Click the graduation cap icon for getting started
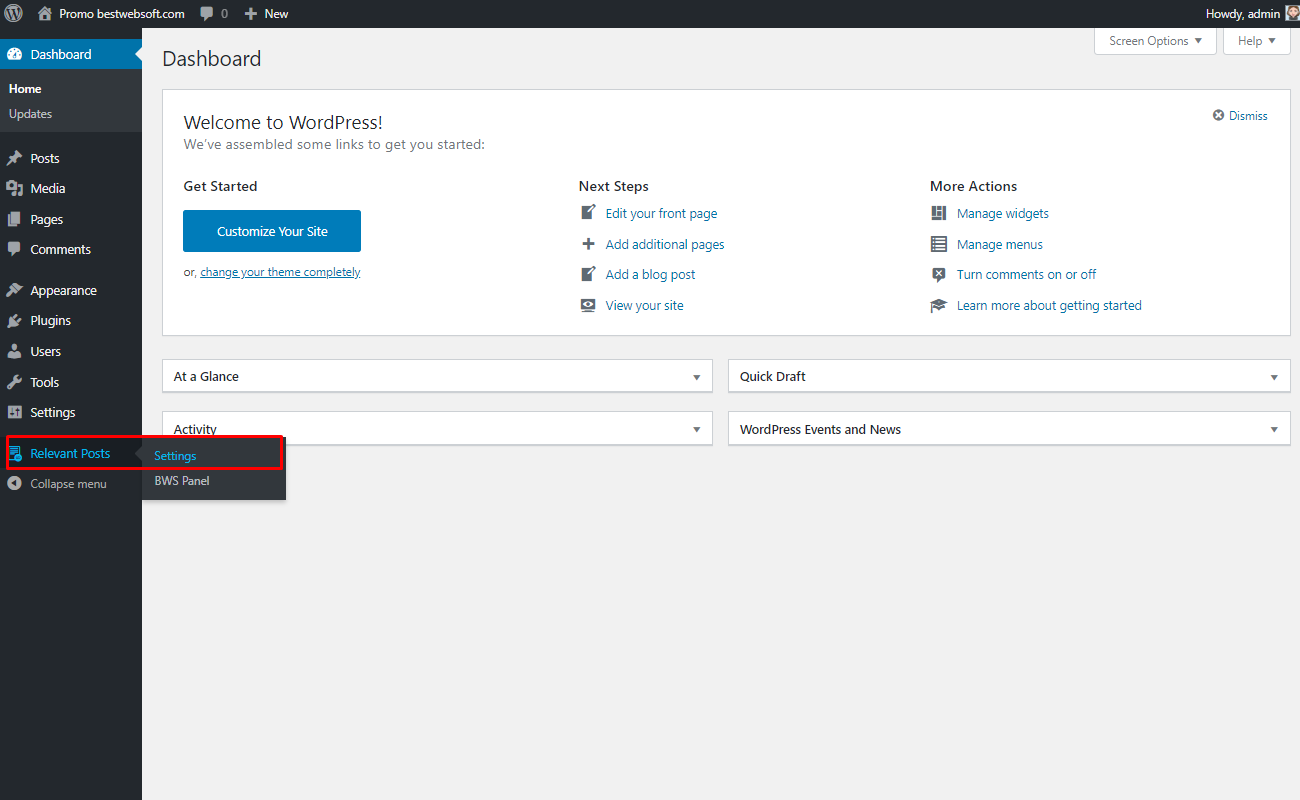This screenshot has height=800, width=1300. pos(938,305)
